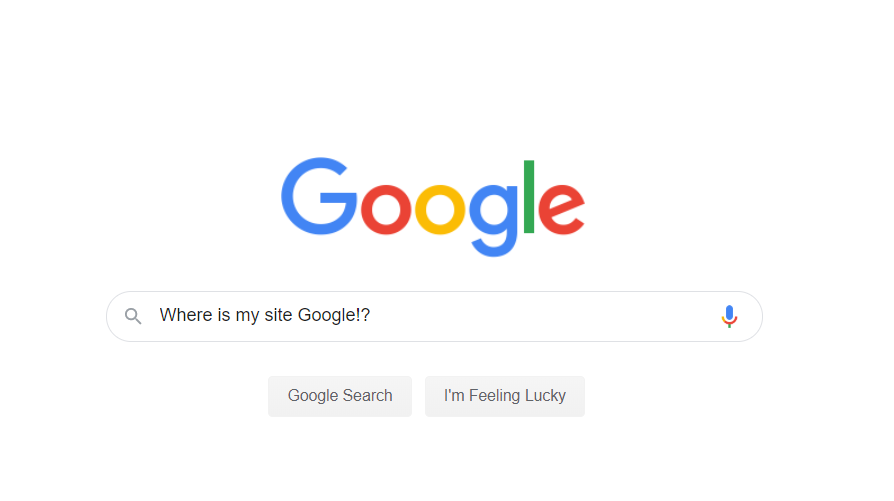Click the magnifying glass search icon

133,316
